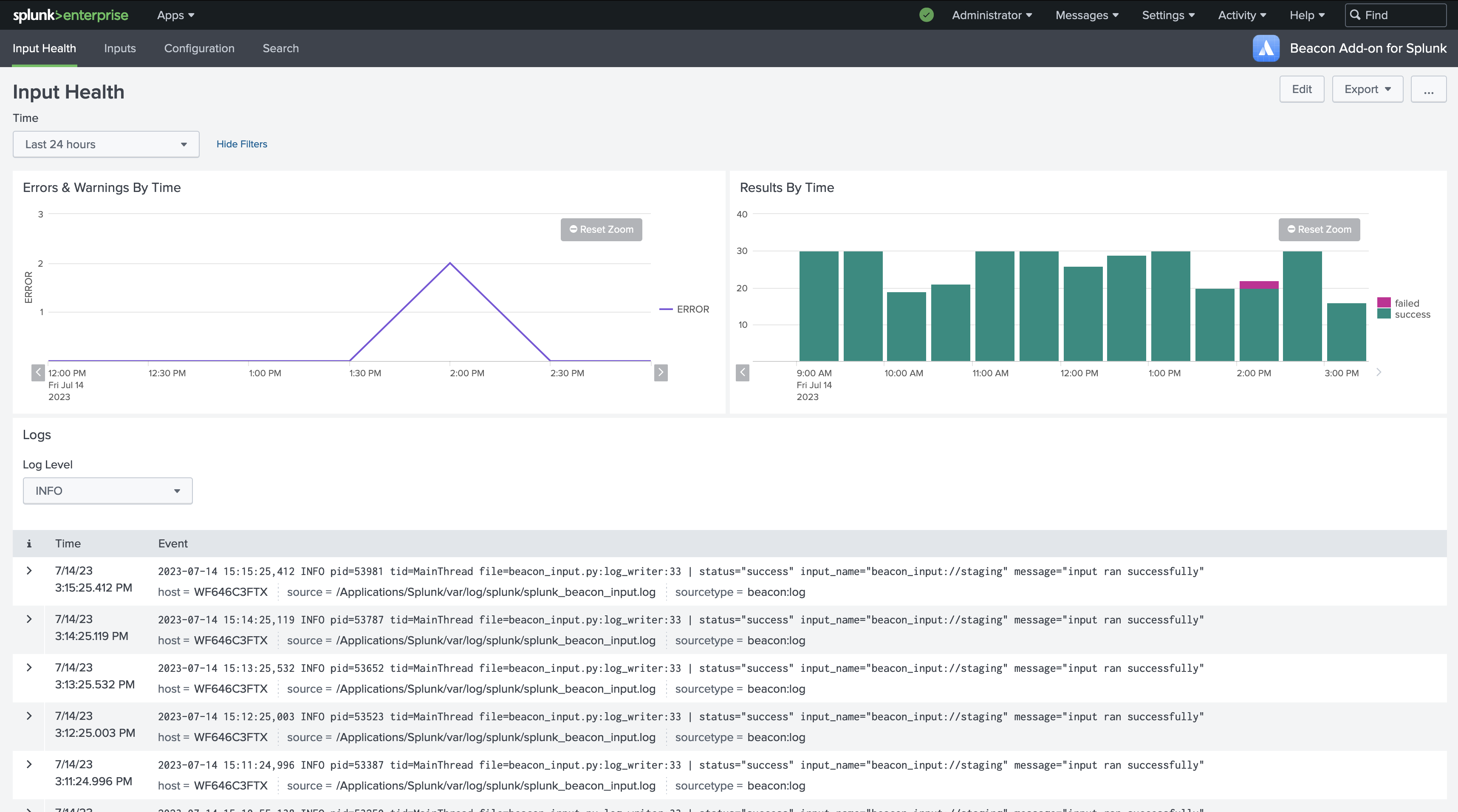Open the Messages menu

click(1087, 15)
